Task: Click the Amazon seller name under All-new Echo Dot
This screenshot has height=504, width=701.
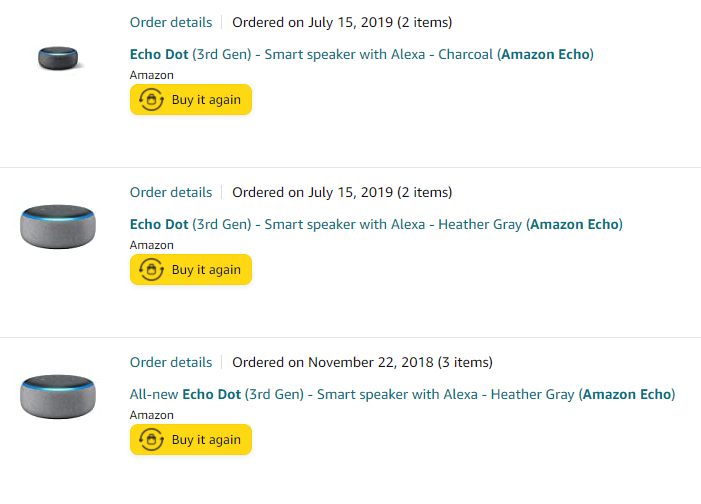Action: coord(152,415)
